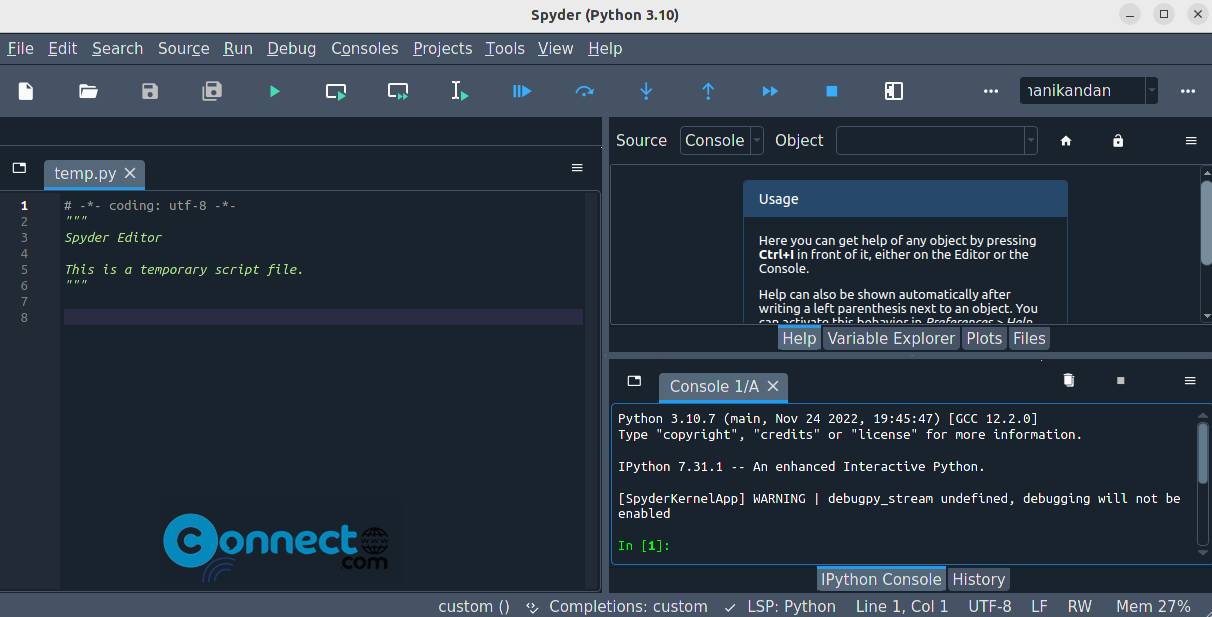The width and height of the screenshot is (1212, 617).
Task: Remove all variables with the console clear icon
Action: tap(1068, 380)
